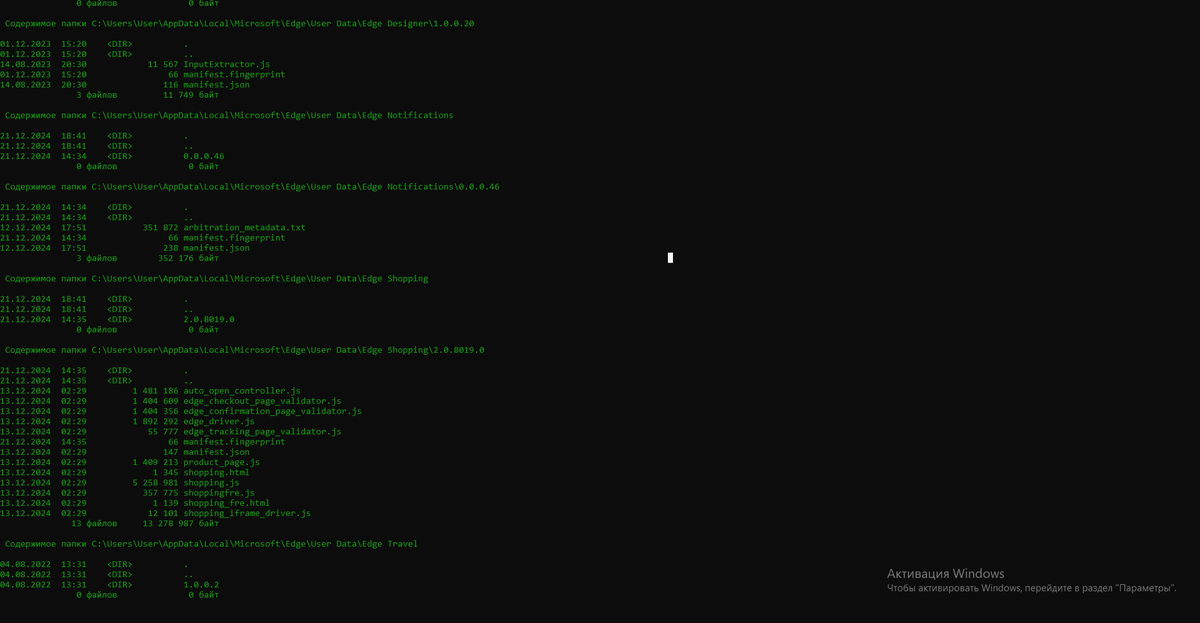Click the auto_open_controller.js entry

(x=242, y=391)
